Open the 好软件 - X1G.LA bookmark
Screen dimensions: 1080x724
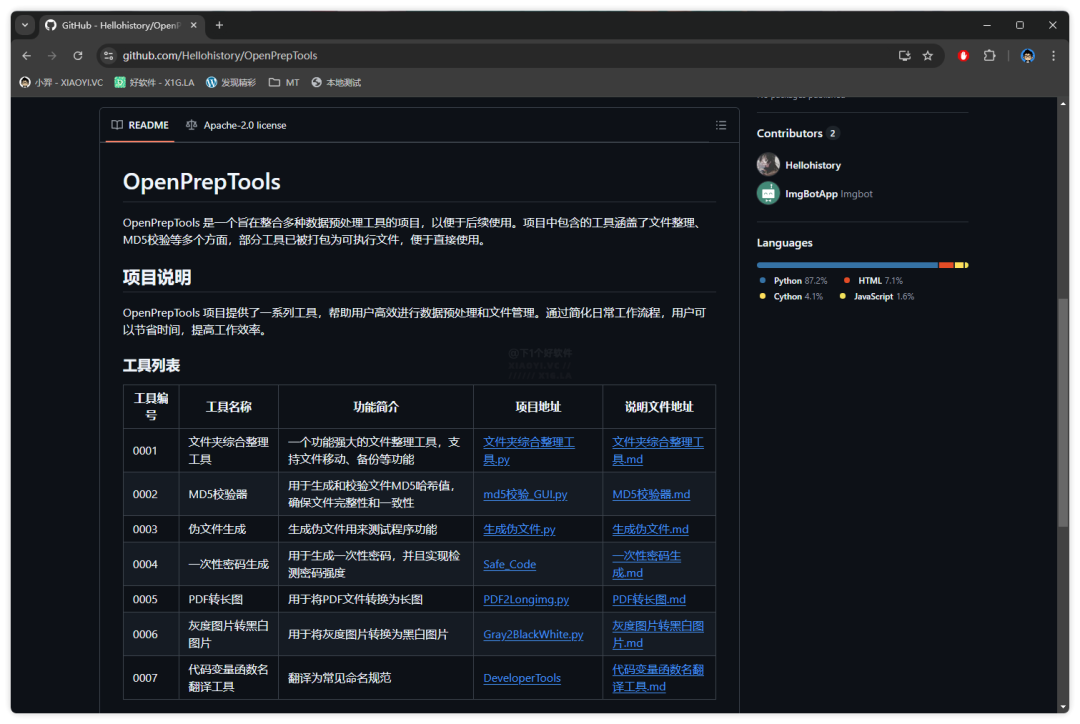point(154,83)
